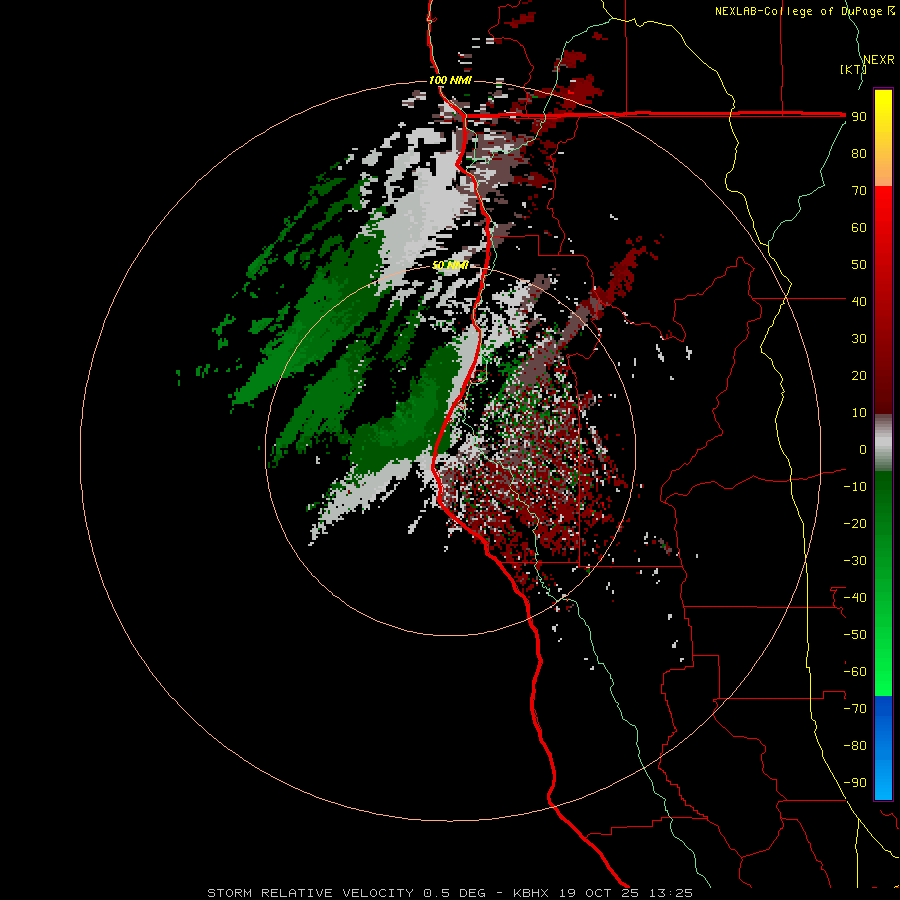Click the 100 NMI range ring label
The image size is (900, 900).
coord(450,80)
